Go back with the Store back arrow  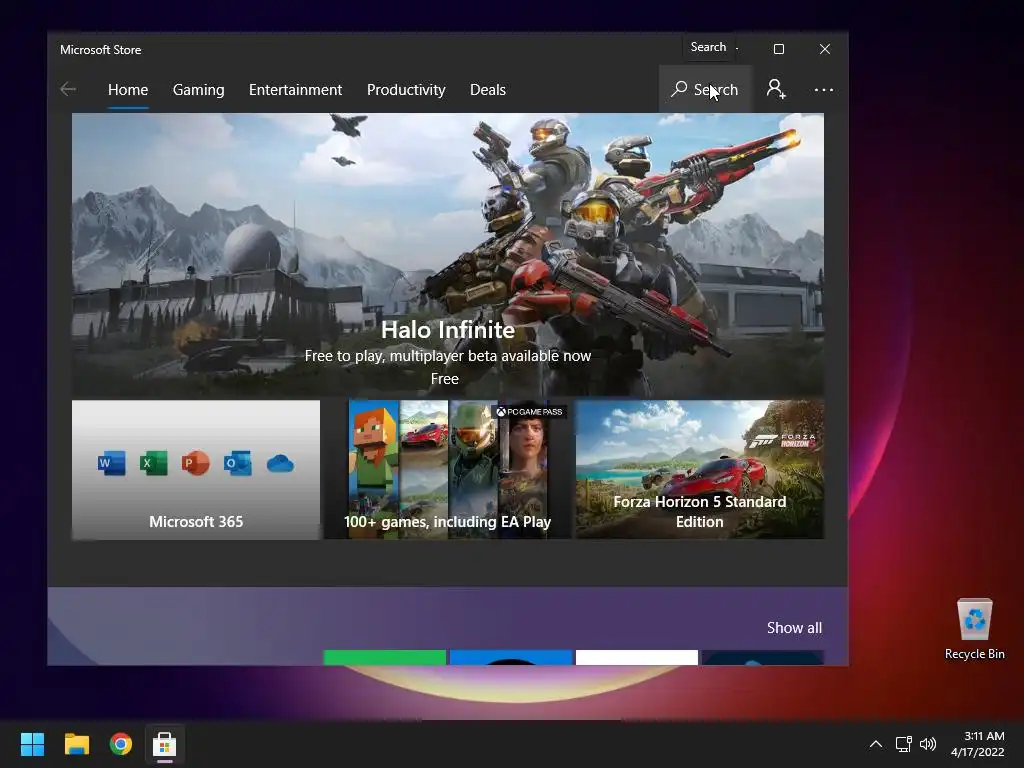[68, 89]
